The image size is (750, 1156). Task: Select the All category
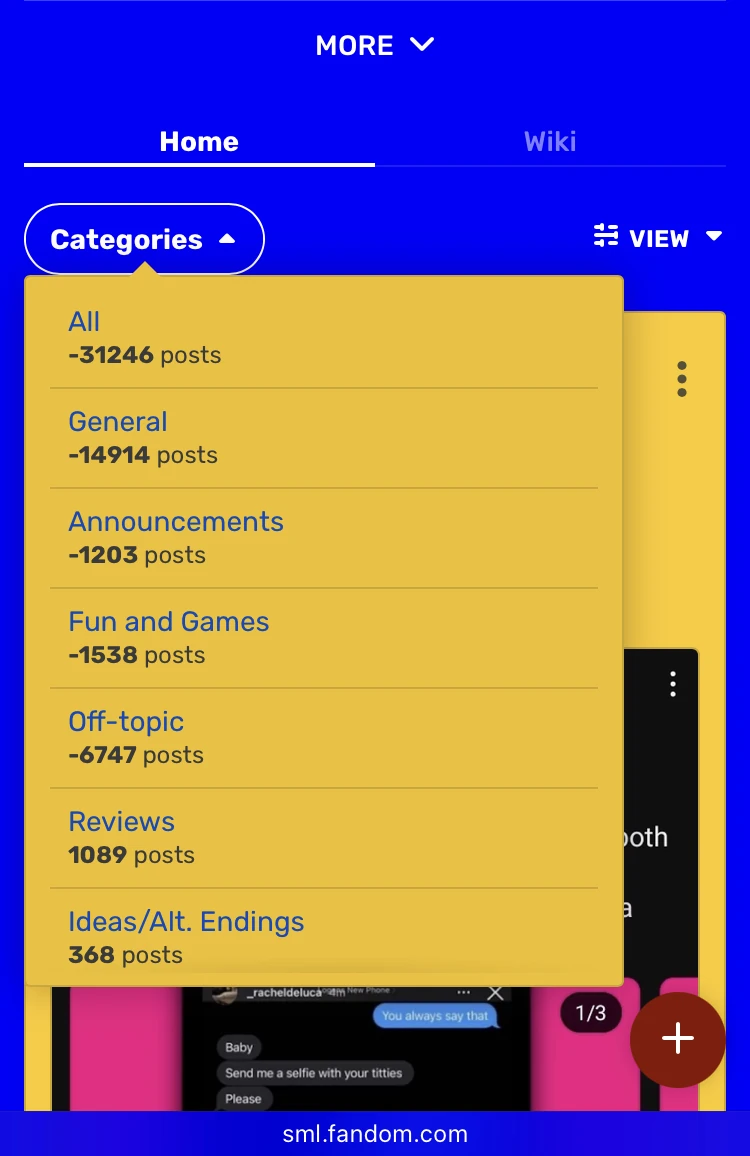click(x=84, y=322)
